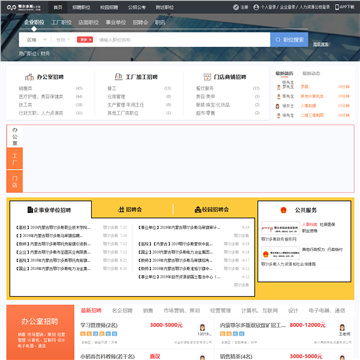The image size is (360, 360).
Task: Select the 工厂职位 search tab
Action: pyautogui.click(x=61, y=22)
